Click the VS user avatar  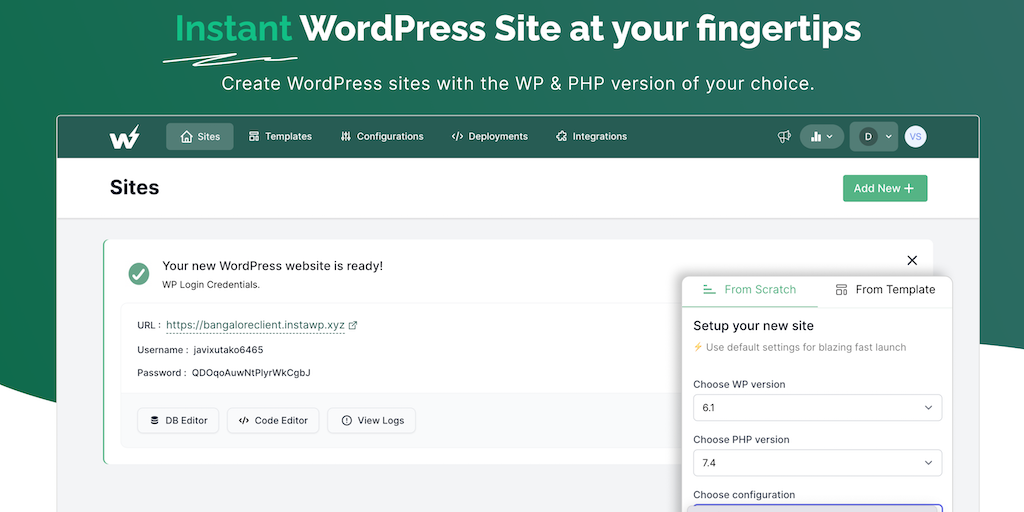pos(915,137)
